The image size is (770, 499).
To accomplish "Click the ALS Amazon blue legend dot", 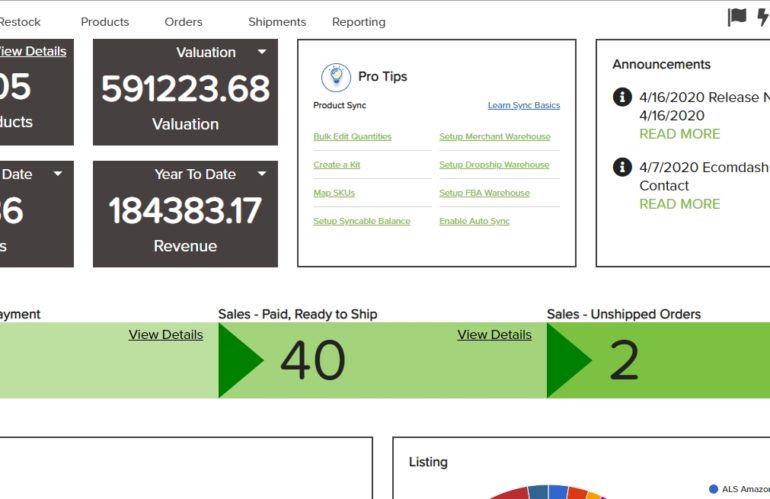I will point(713,489).
